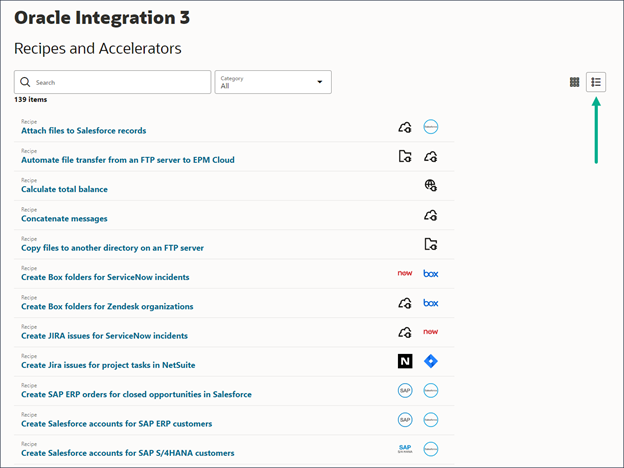The width and height of the screenshot is (624, 468).
Task: Open Attach files to Salesforce records recipe
Action: coord(84,131)
